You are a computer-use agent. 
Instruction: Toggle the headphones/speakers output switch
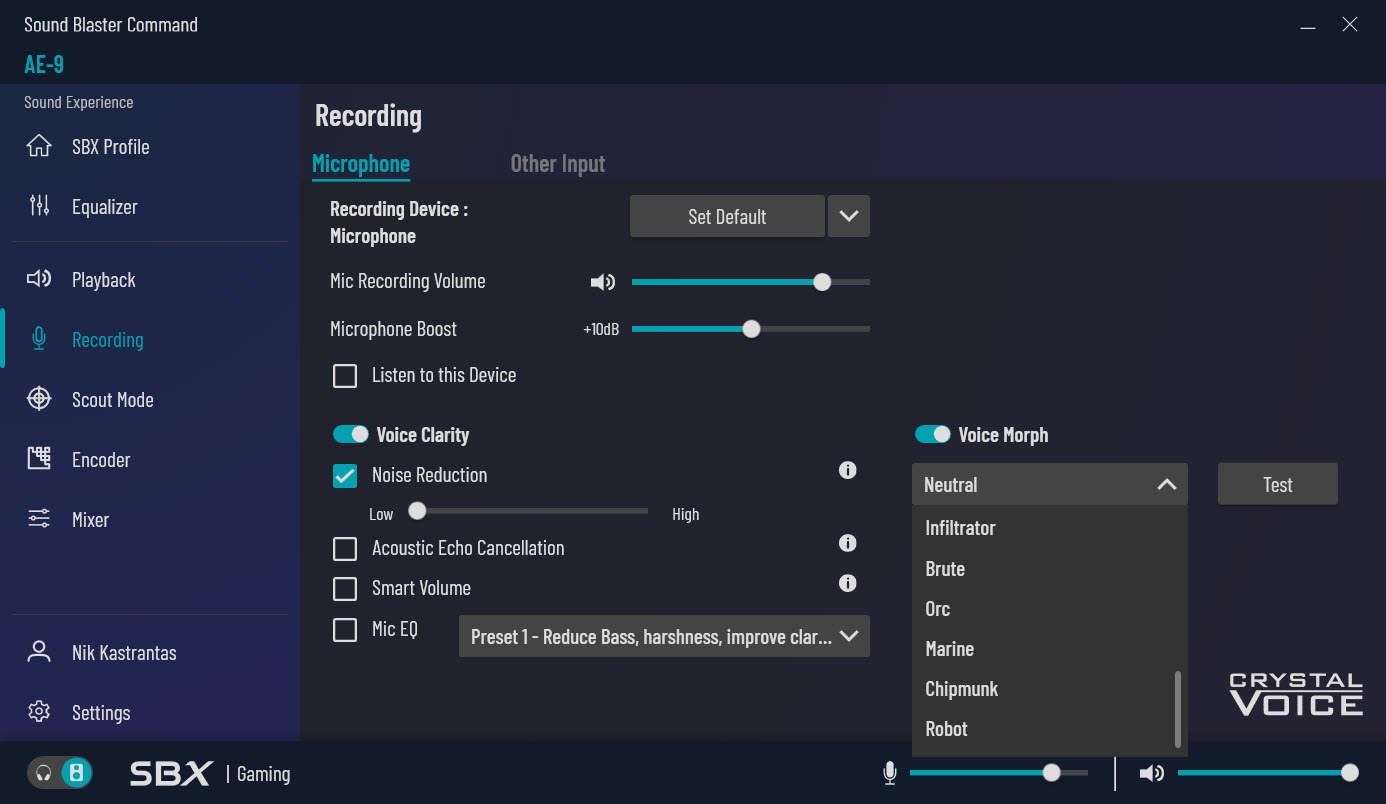(x=61, y=773)
